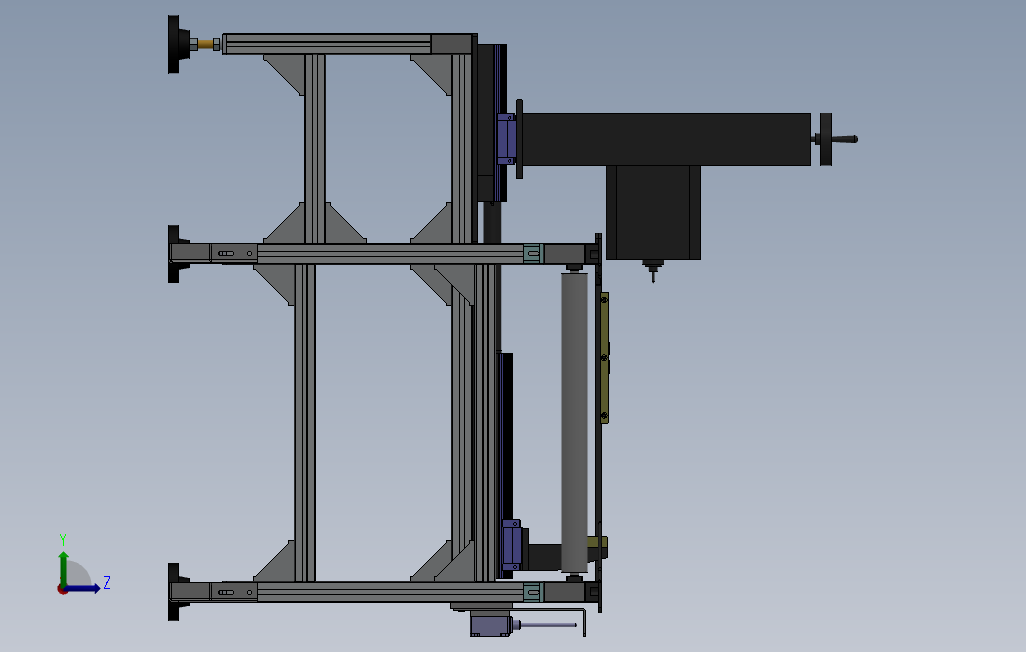Pick the black motor block under the actuator
Image resolution: width=1026 pixels, height=652 pixels.
coord(653,212)
